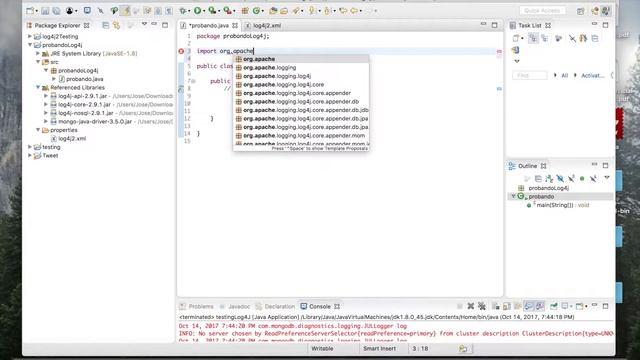Screen dimensions: 640x360
Task: Choose org.apache.logging from the suggestions
Action: 301,68
